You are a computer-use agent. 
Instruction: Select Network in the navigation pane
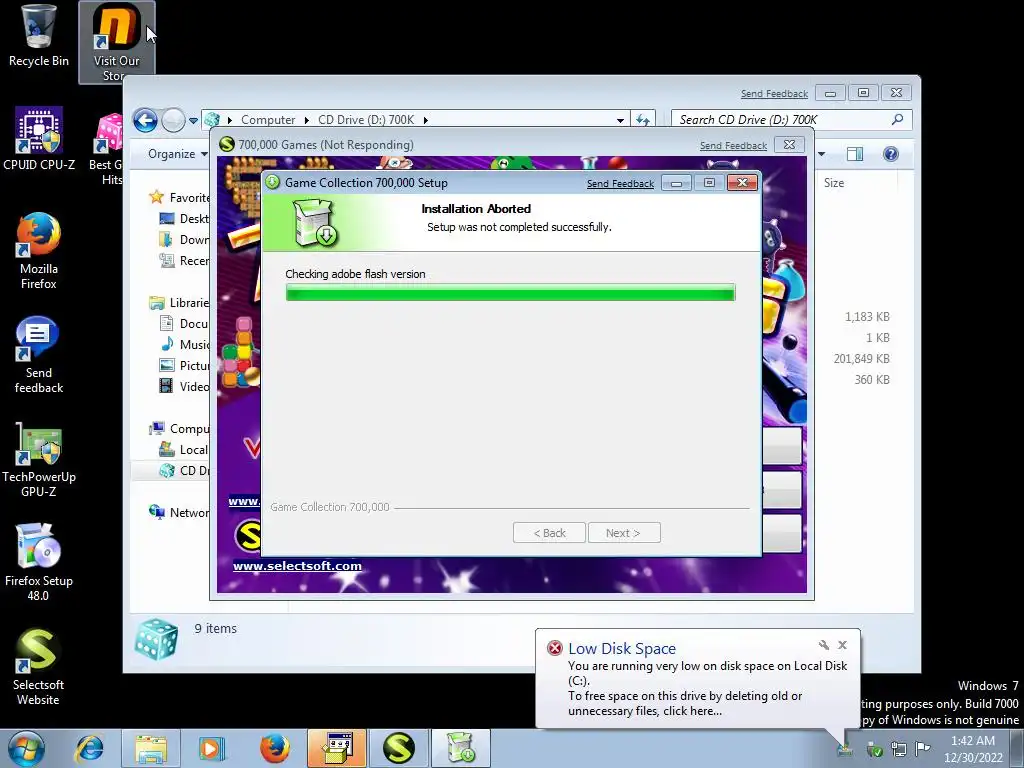tap(180, 513)
